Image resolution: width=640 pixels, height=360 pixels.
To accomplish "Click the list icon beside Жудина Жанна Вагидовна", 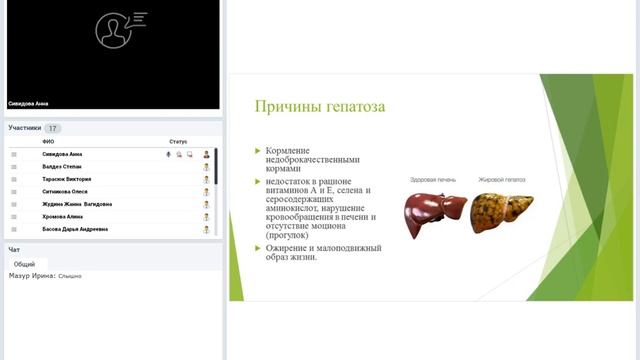I will click(14, 204).
